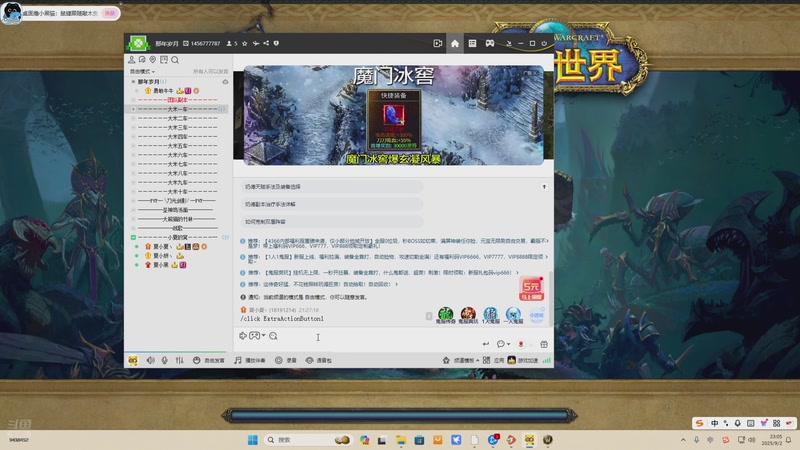Open the list layout tab icon
The width and height of the screenshot is (800, 450).
tap(472, 43)
